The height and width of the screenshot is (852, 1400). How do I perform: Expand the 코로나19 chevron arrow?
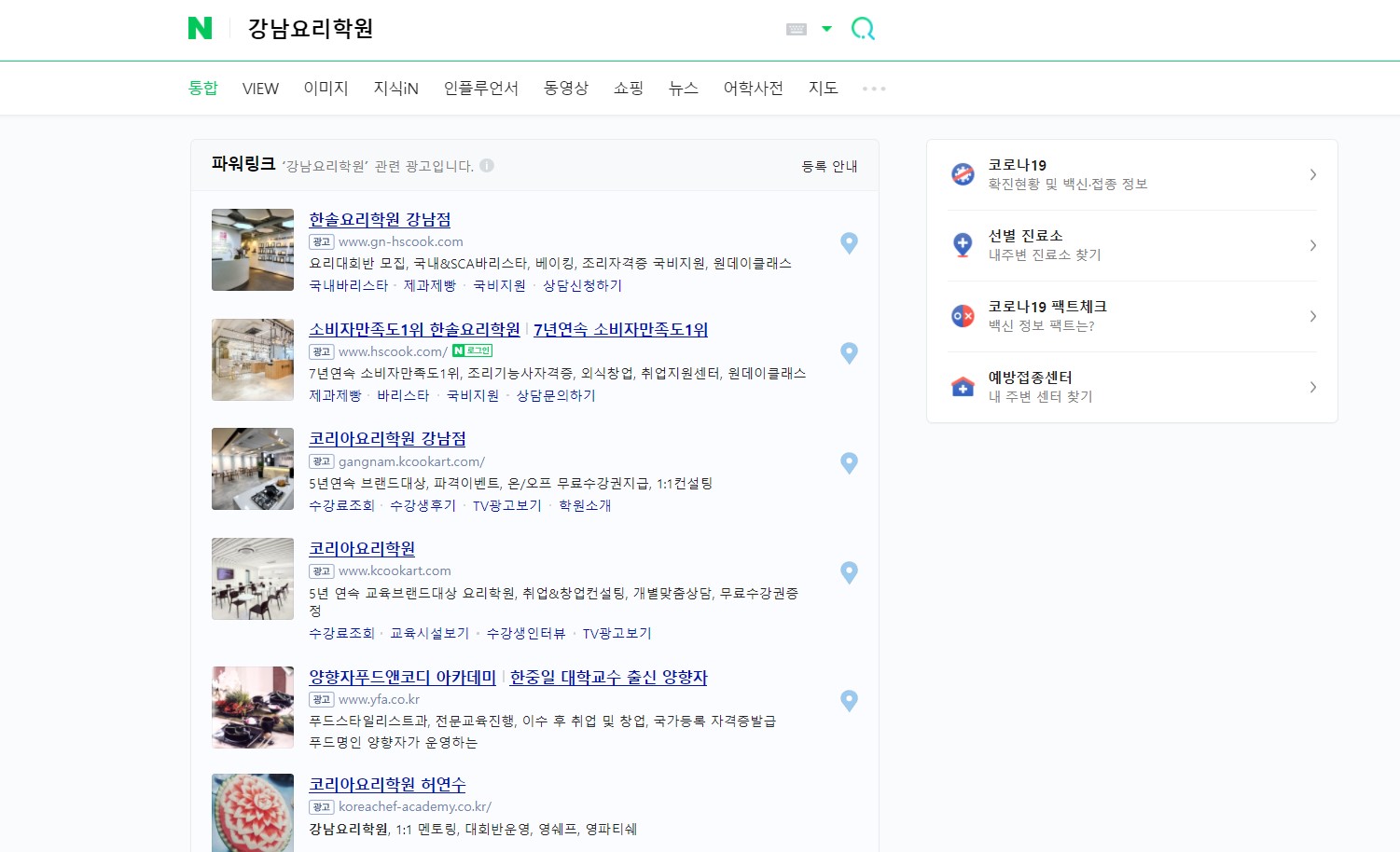pos(1313,174)
